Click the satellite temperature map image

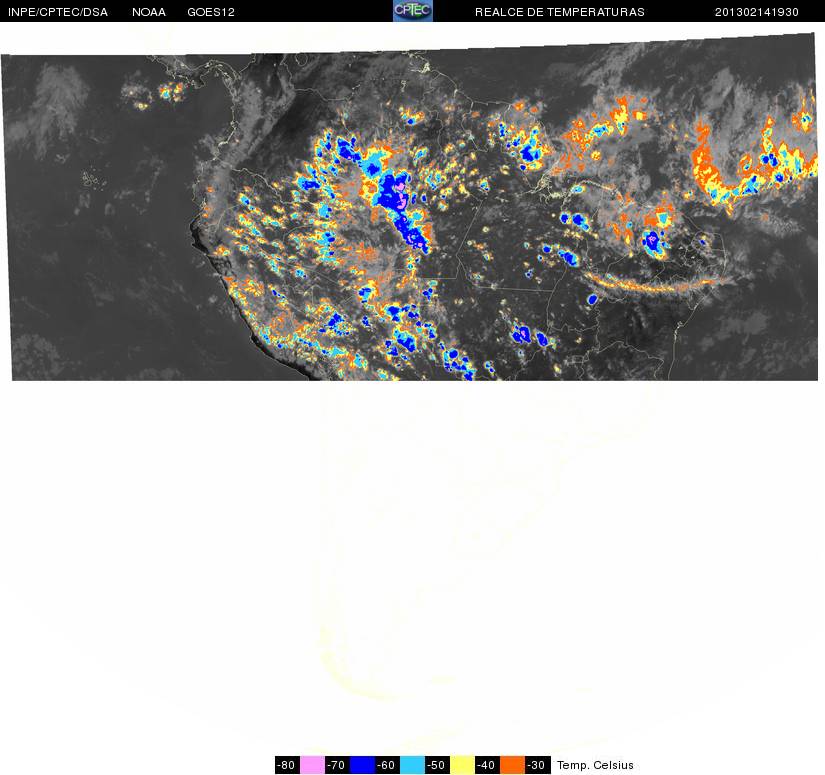pyautogui.click(x=410, y=208)
